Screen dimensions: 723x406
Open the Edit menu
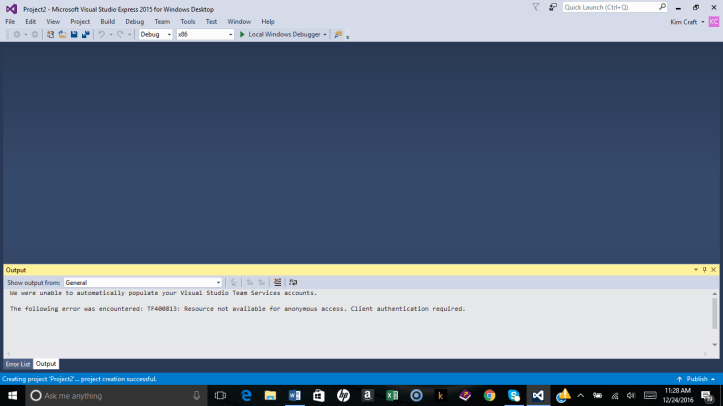(30, 22)
